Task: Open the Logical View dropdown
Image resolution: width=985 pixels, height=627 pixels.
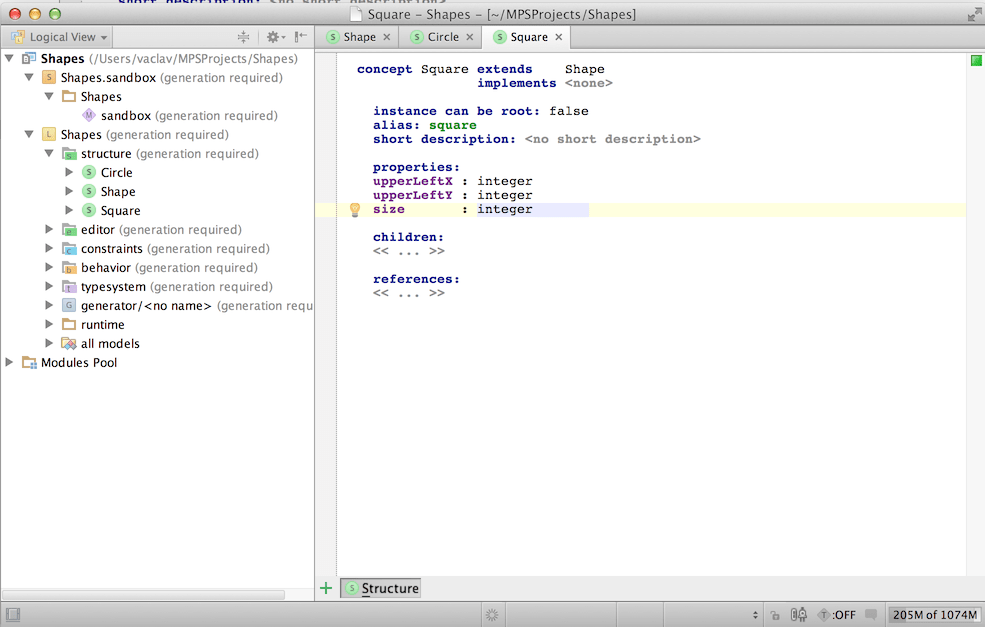Action: click(x=61, y=37)
